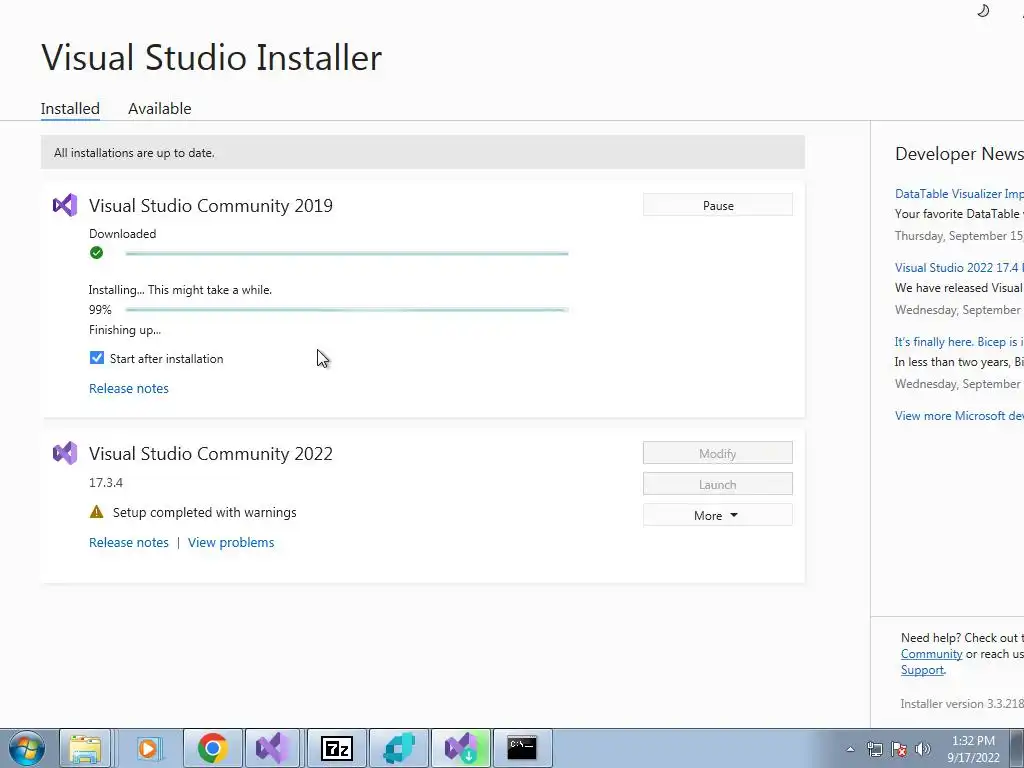Open File Explorer from the taskbar

86,748
